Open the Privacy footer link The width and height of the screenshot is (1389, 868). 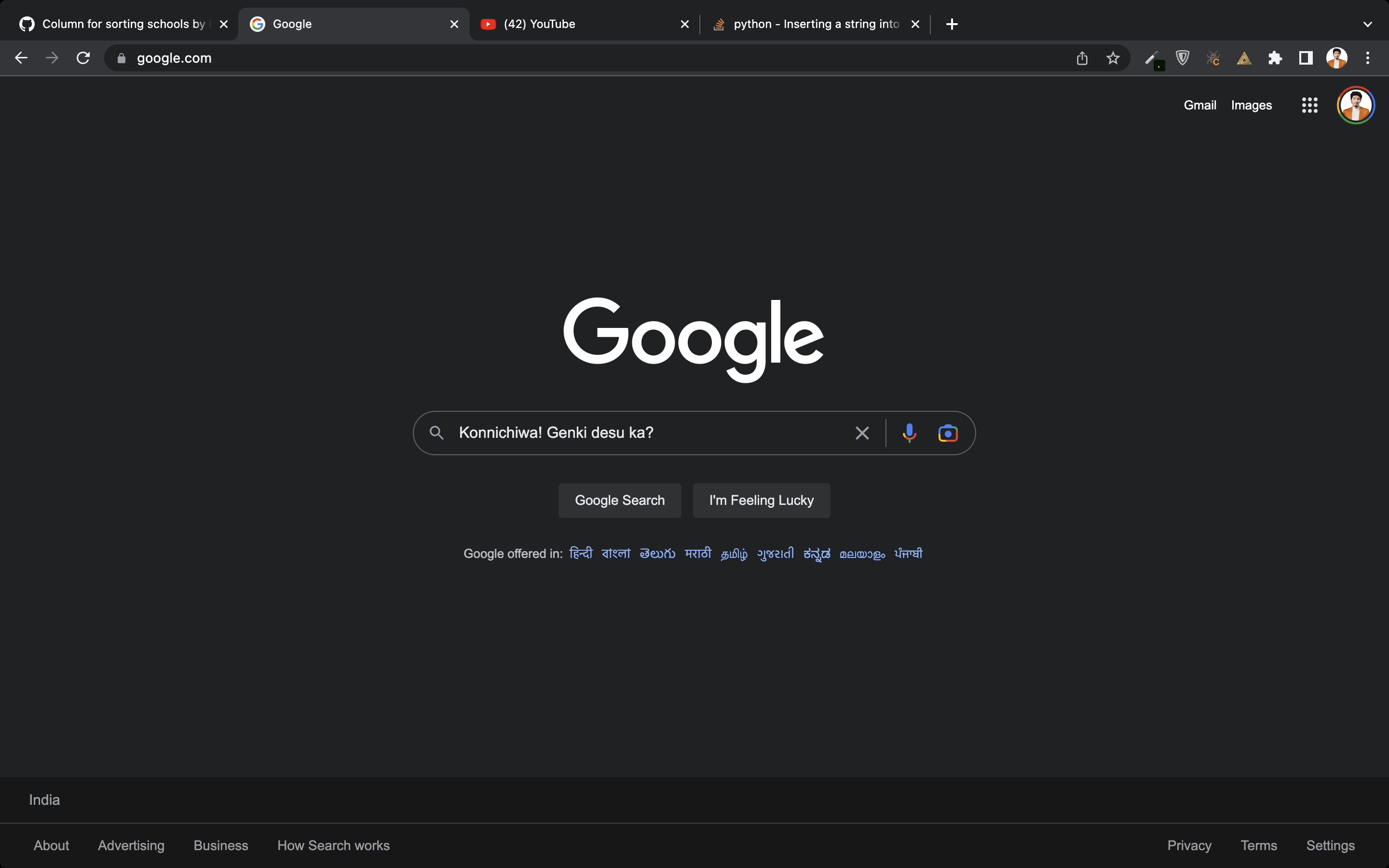[1189, 845]
